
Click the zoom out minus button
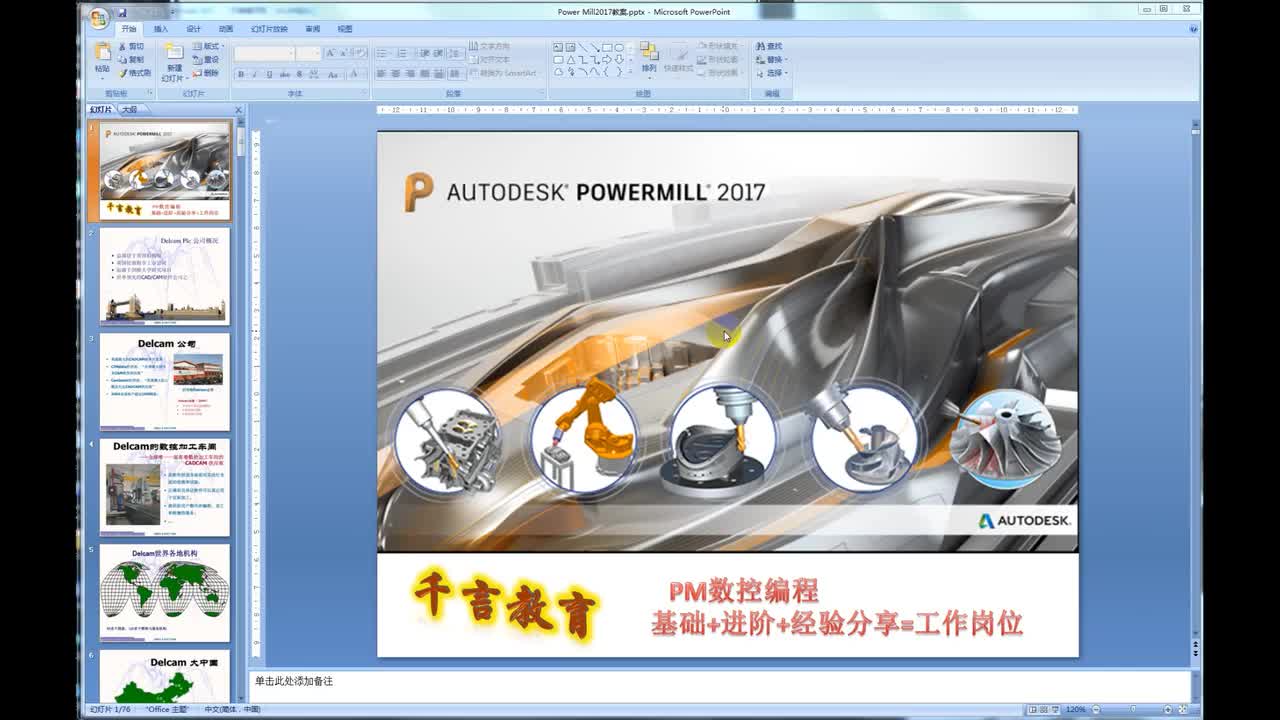1097,709
